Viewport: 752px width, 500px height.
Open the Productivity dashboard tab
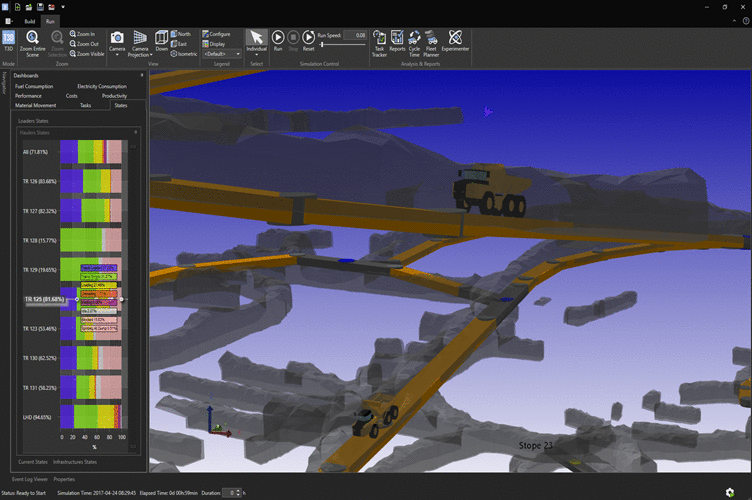114,96
